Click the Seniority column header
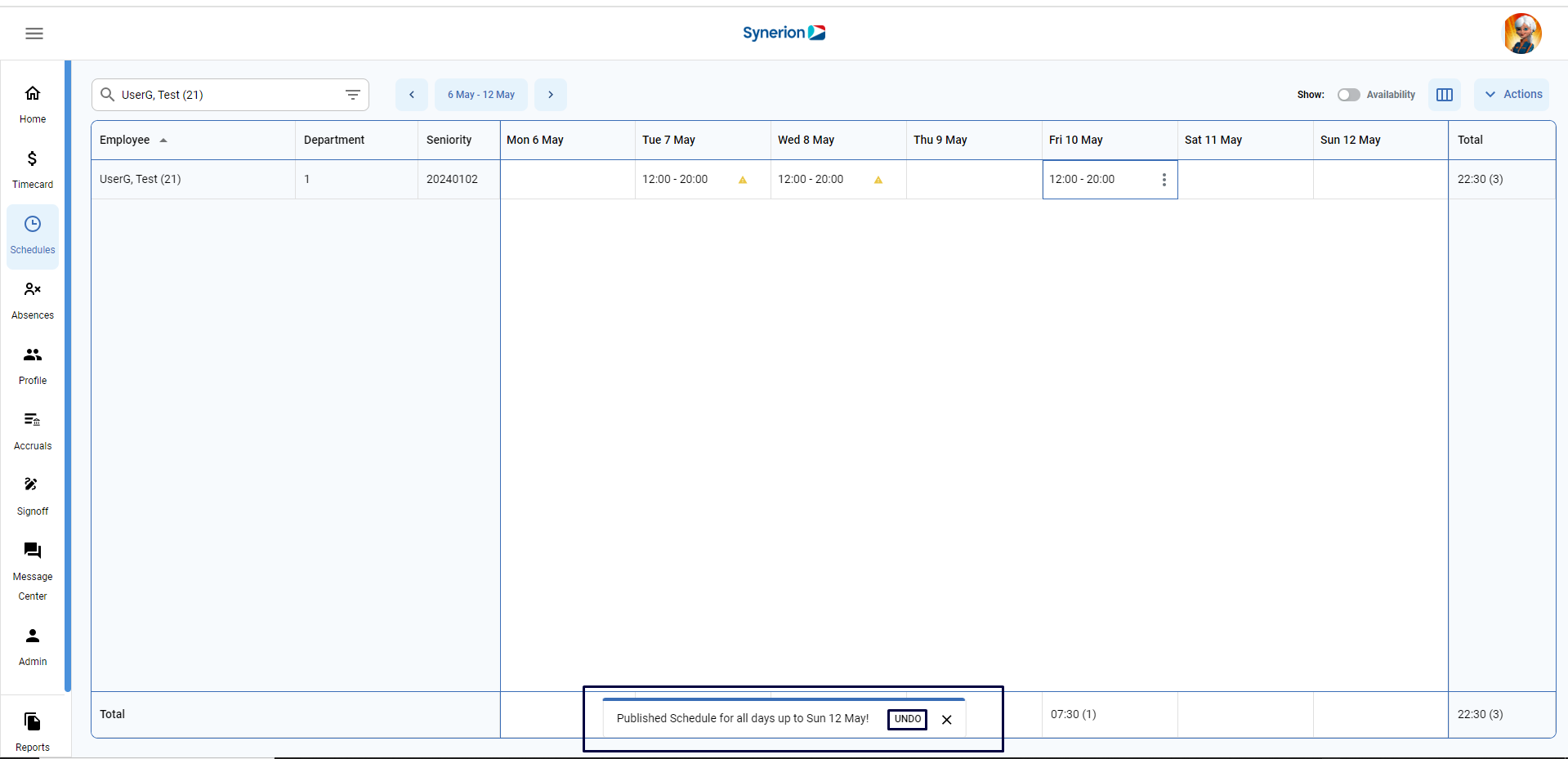The image size is (1568, 759). point(458,140)
